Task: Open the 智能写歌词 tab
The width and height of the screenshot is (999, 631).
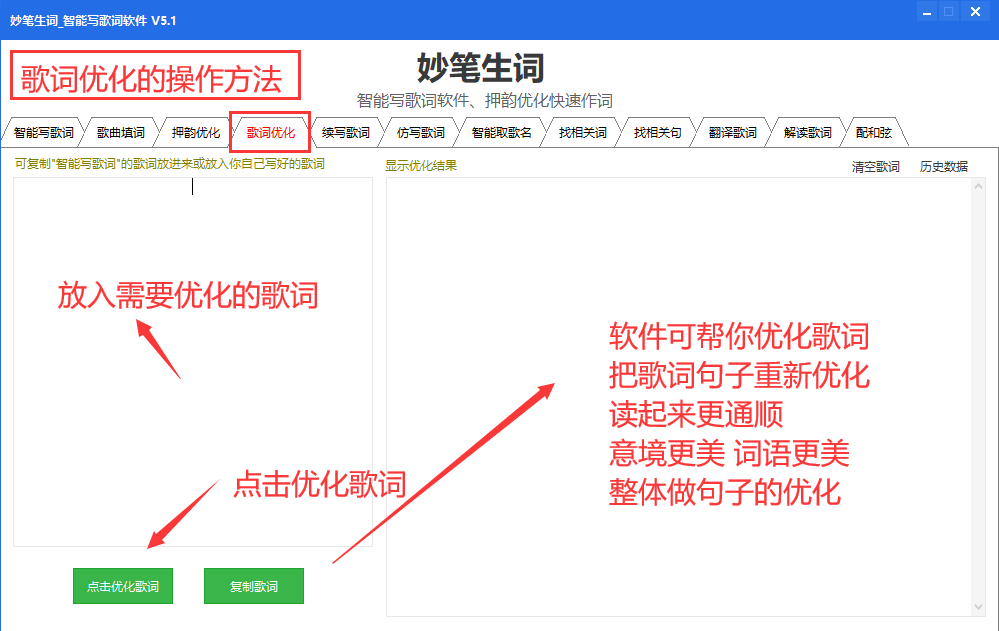Action: pos(43,133)
